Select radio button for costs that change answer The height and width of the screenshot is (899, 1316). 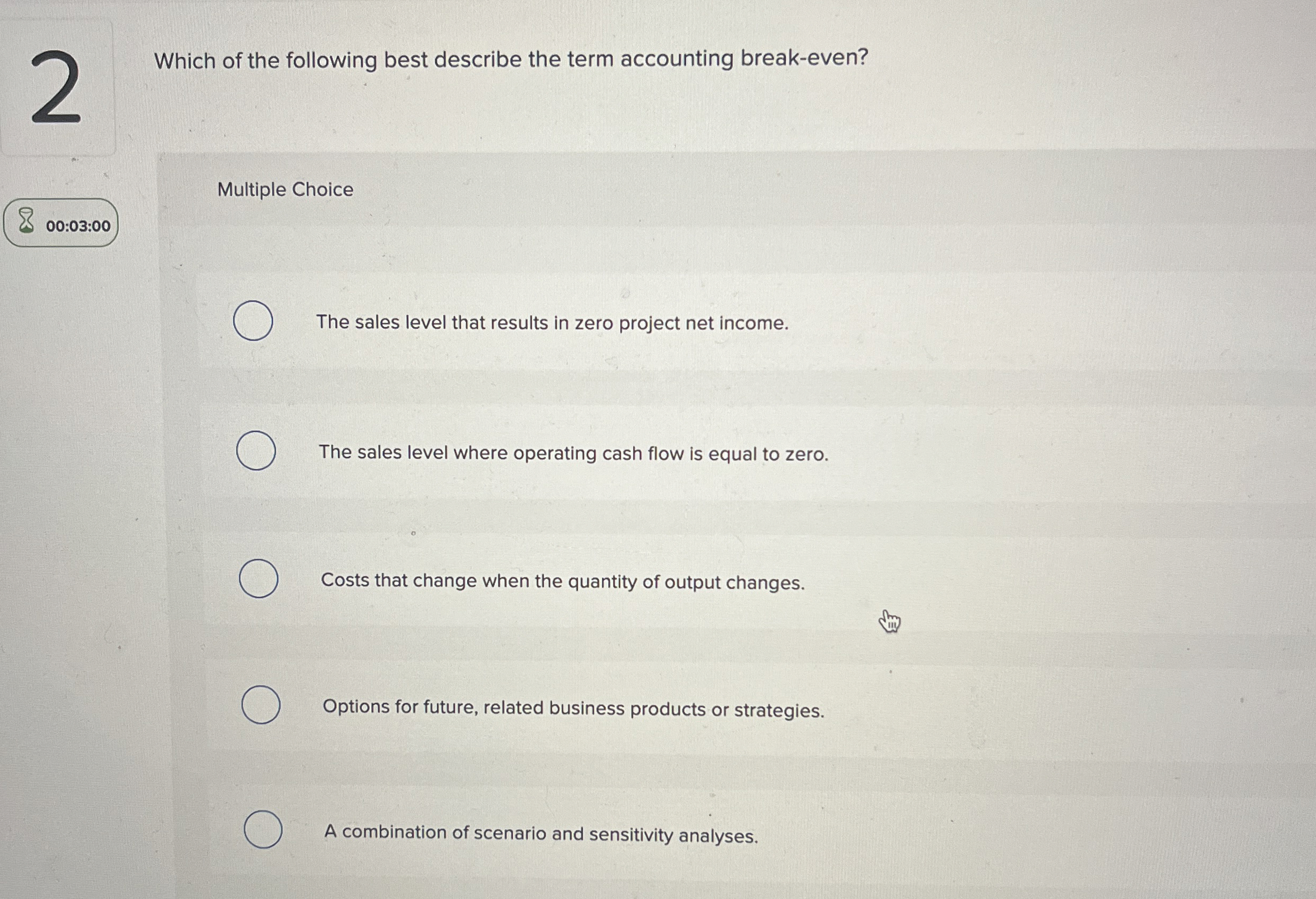tap(260, 578)
